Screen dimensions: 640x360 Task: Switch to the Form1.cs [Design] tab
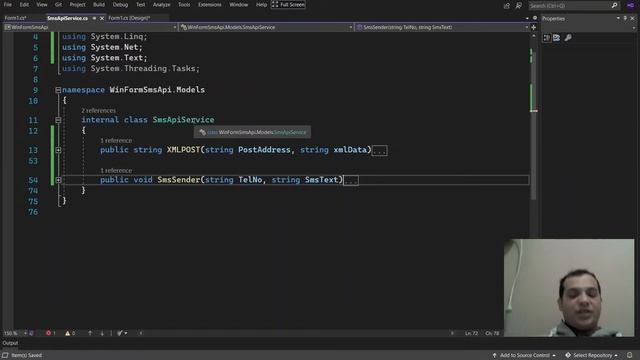click(129, 18)
